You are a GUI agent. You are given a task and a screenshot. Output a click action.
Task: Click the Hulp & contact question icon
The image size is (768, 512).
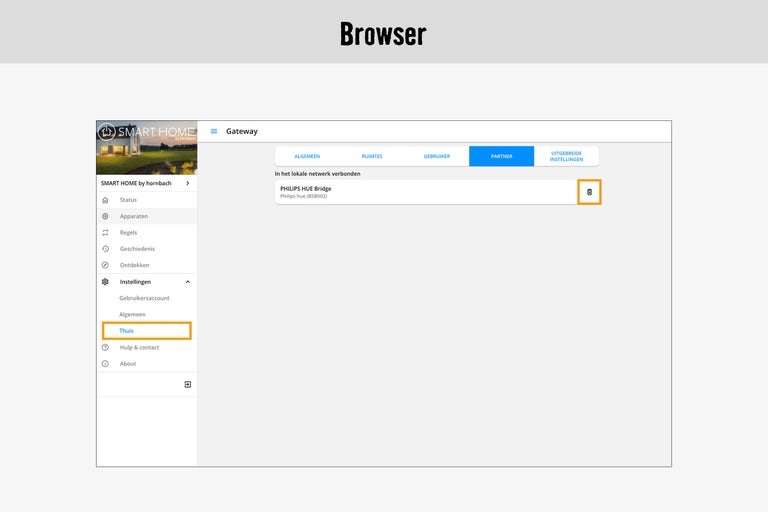click(105, 347)
